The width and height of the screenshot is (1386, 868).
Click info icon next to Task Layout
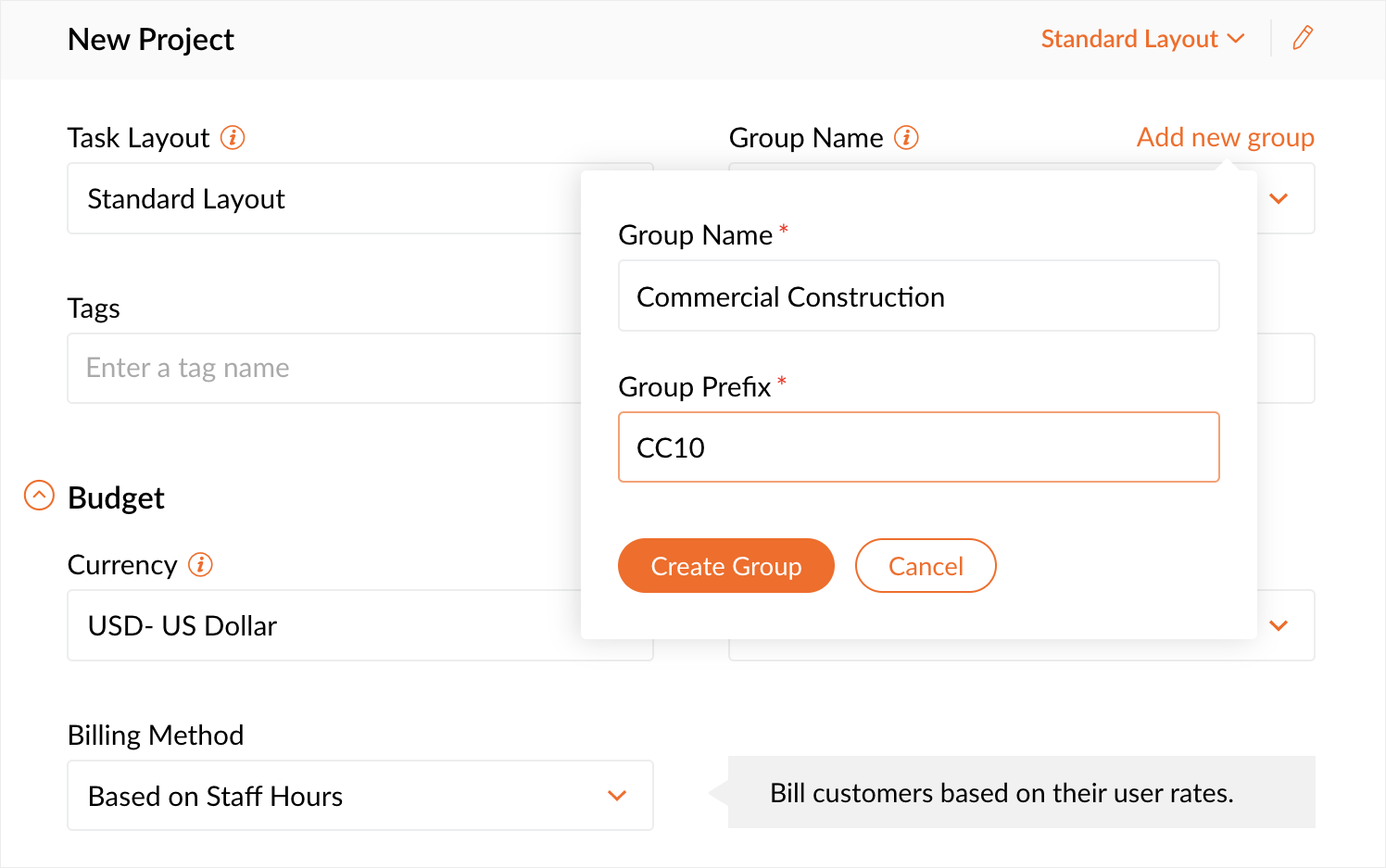(233, 138)
